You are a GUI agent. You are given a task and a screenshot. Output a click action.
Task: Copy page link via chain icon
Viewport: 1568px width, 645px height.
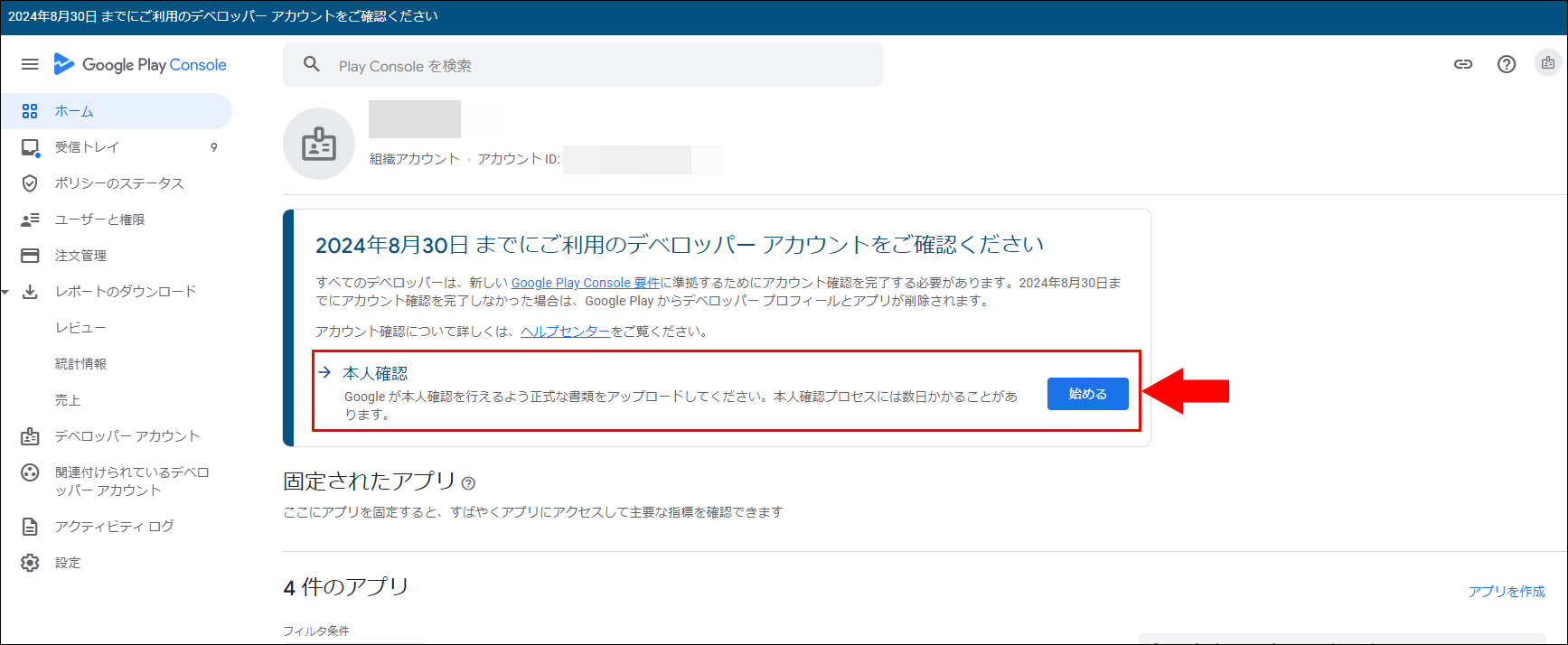pos(1463,64)
